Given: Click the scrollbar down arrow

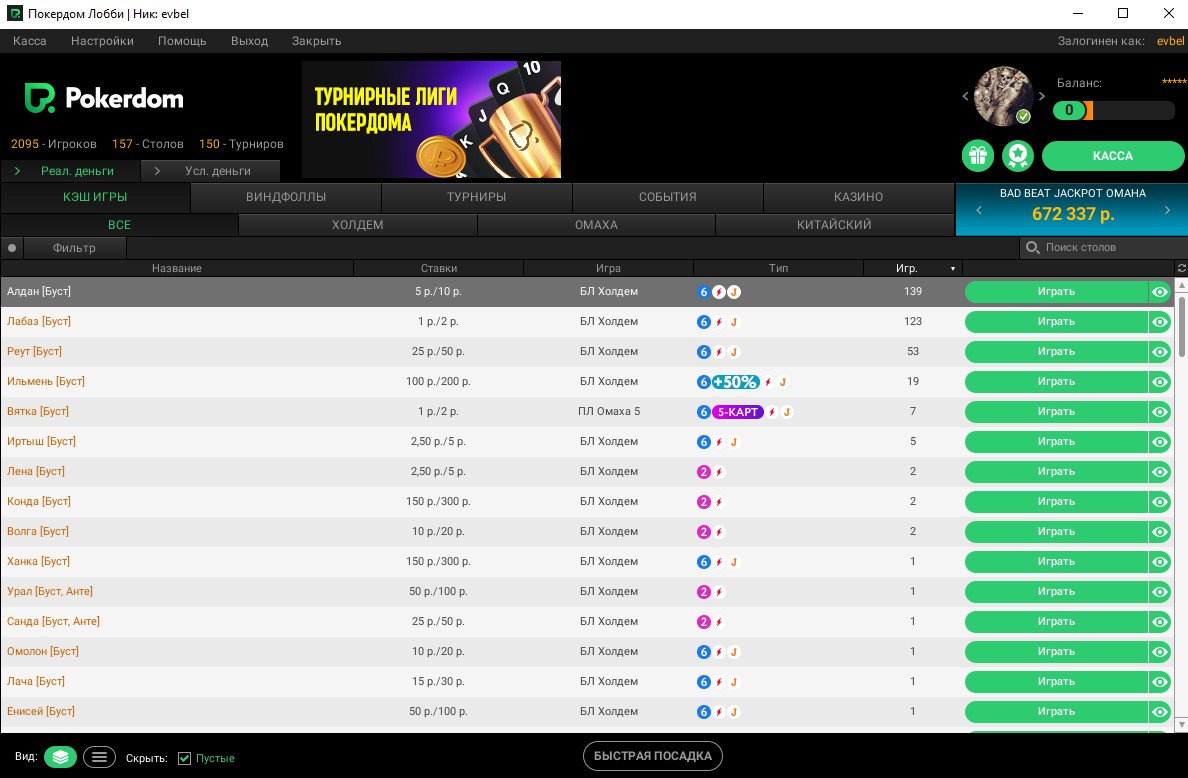Looking at the screenshot, I should 1181,725.
